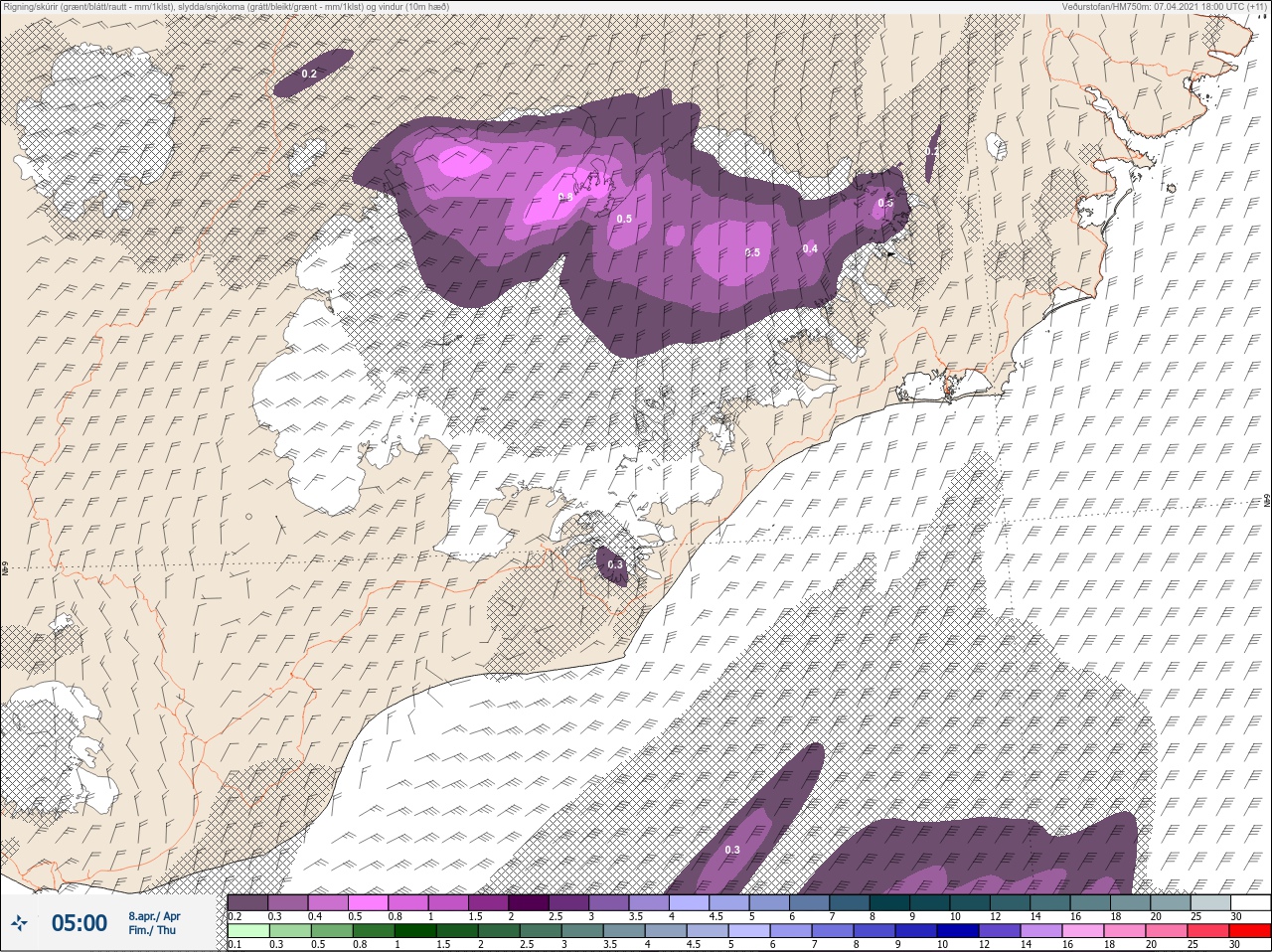Click the '30' label on upper legend row
1272x952 pixels.
coord(1236,917)
